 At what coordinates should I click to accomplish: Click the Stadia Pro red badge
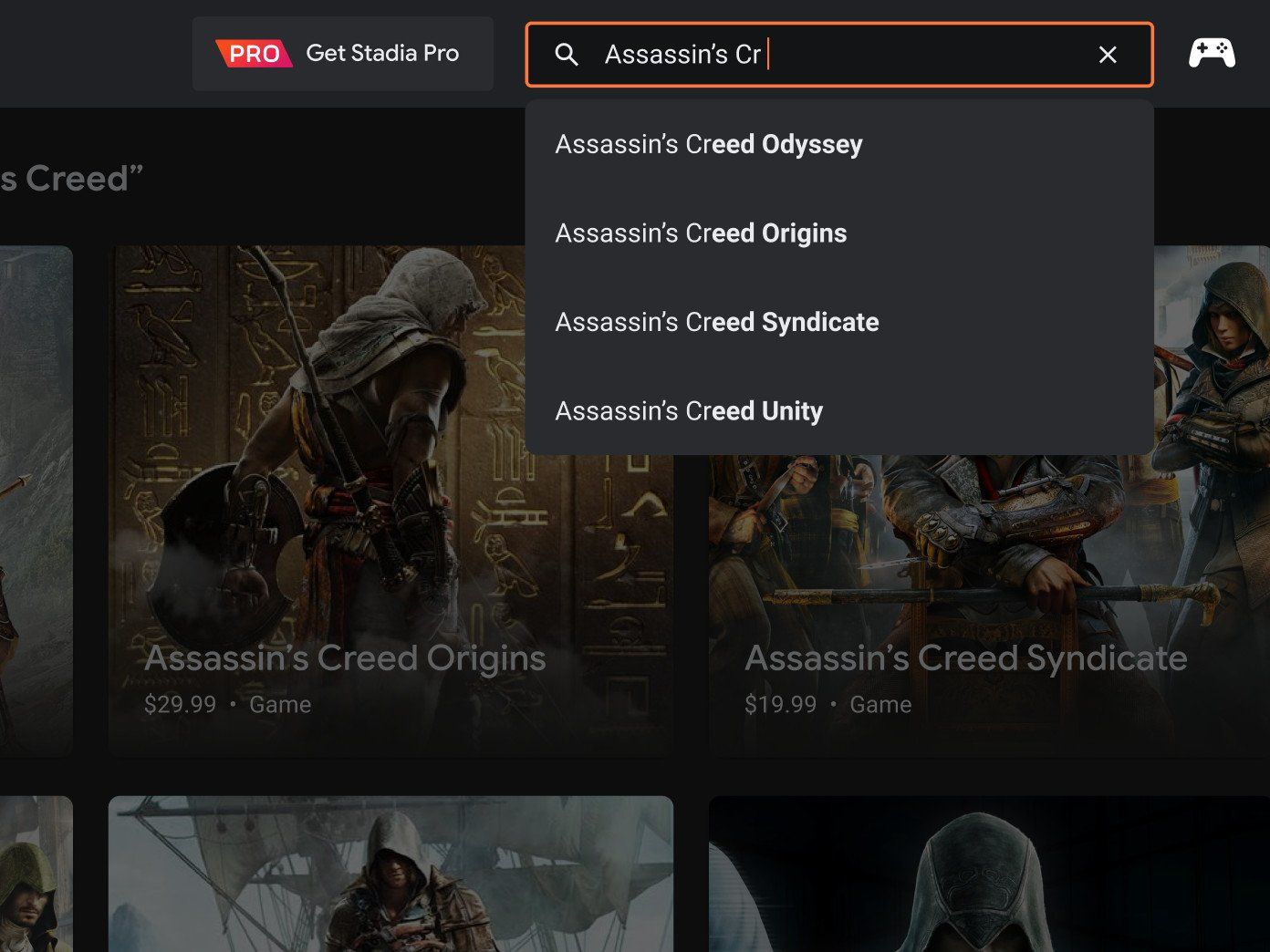point(253,53)
